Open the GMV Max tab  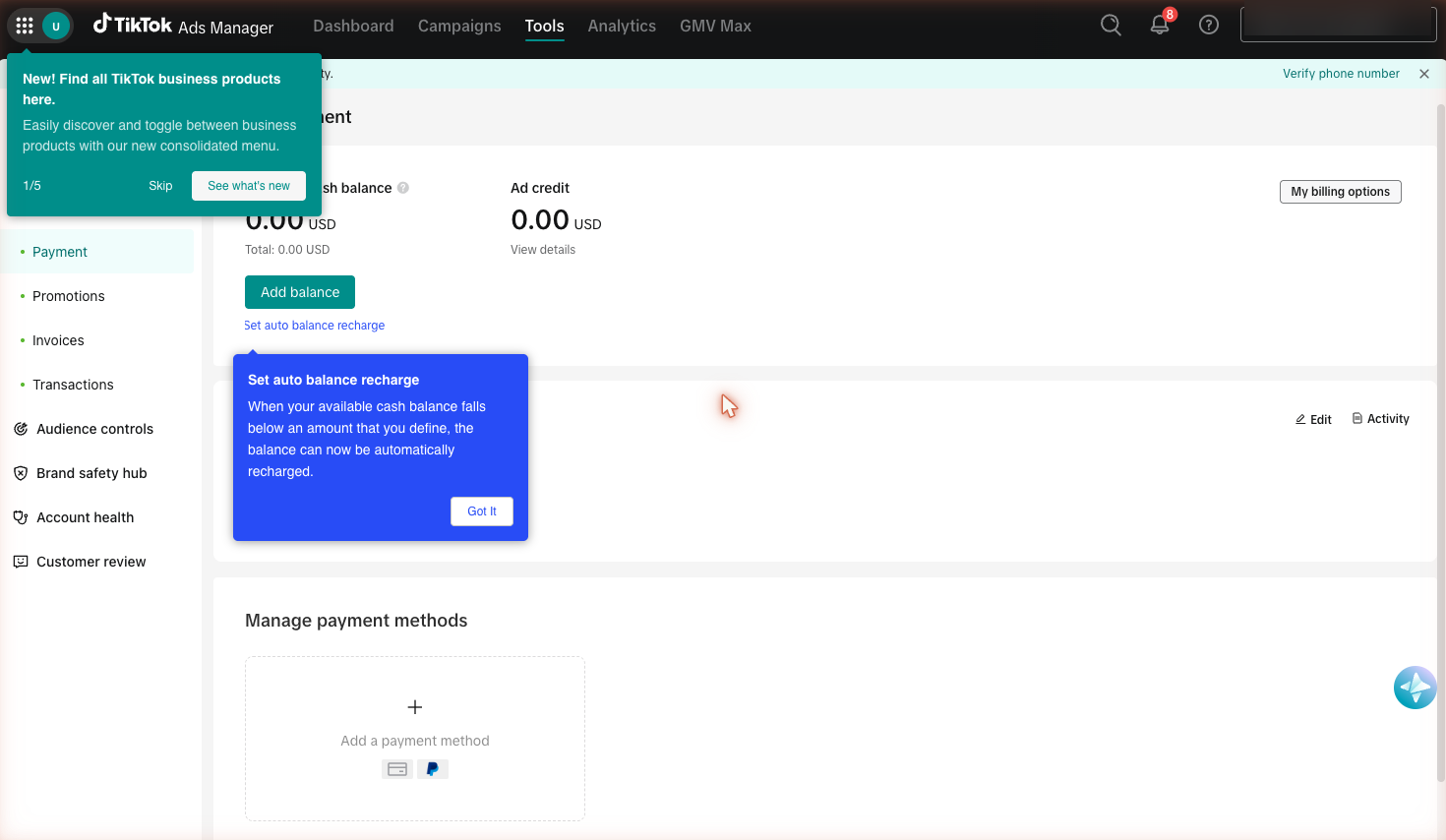pyautogui.click(x=715, y=26)
